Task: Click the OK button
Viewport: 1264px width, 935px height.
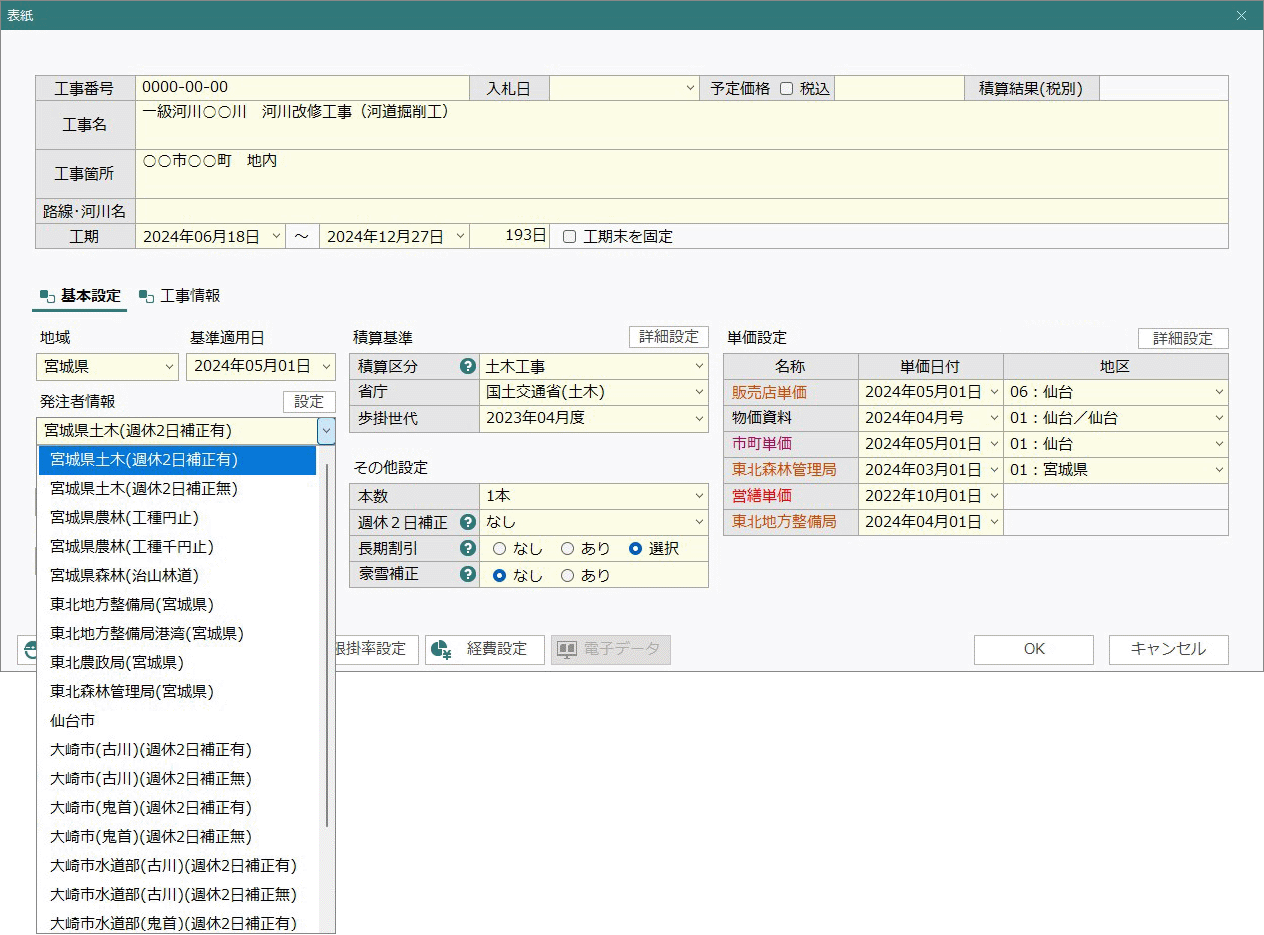Action: tap(1034, 650)
